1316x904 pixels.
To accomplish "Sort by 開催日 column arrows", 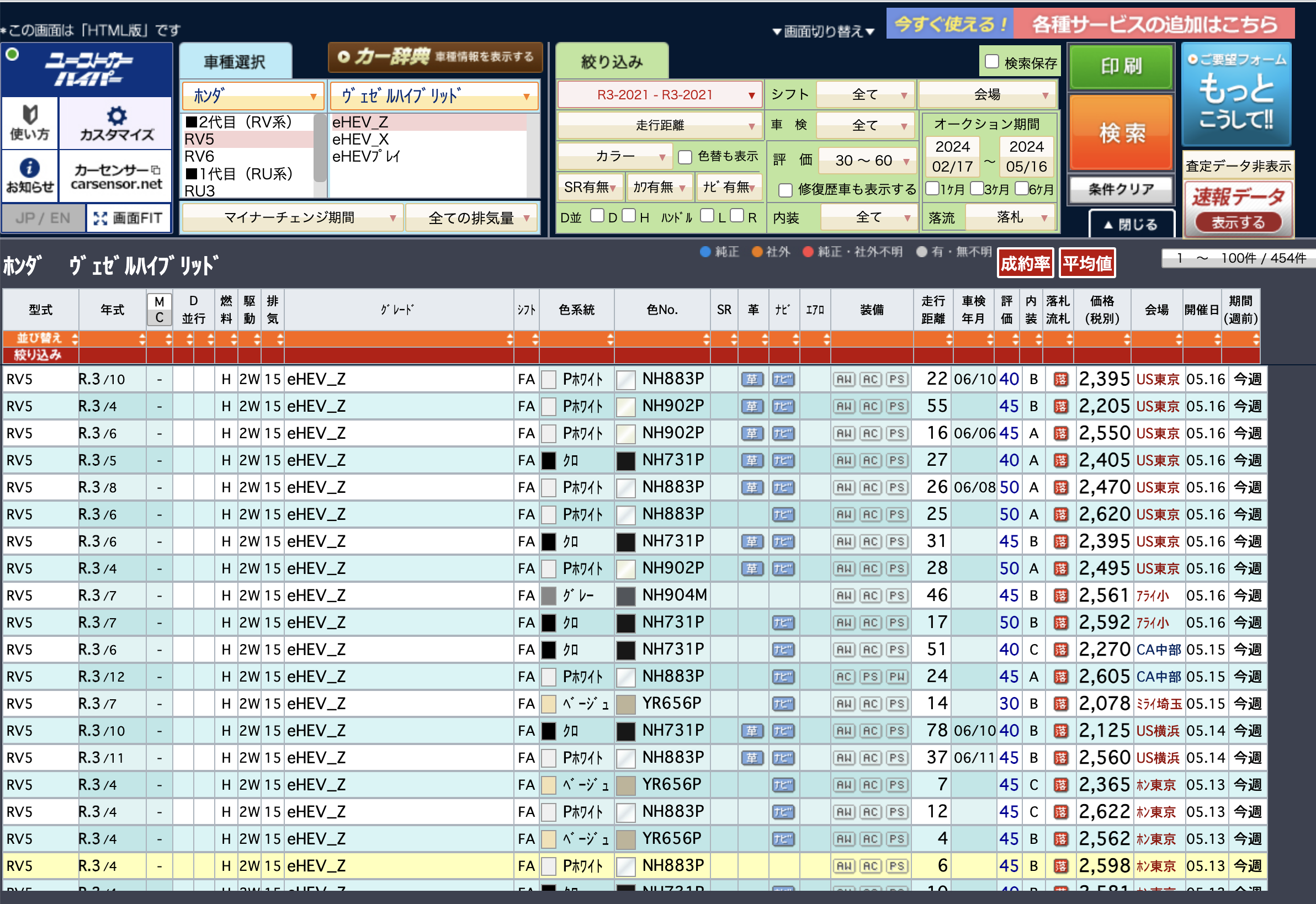I will click(1217, 339).
